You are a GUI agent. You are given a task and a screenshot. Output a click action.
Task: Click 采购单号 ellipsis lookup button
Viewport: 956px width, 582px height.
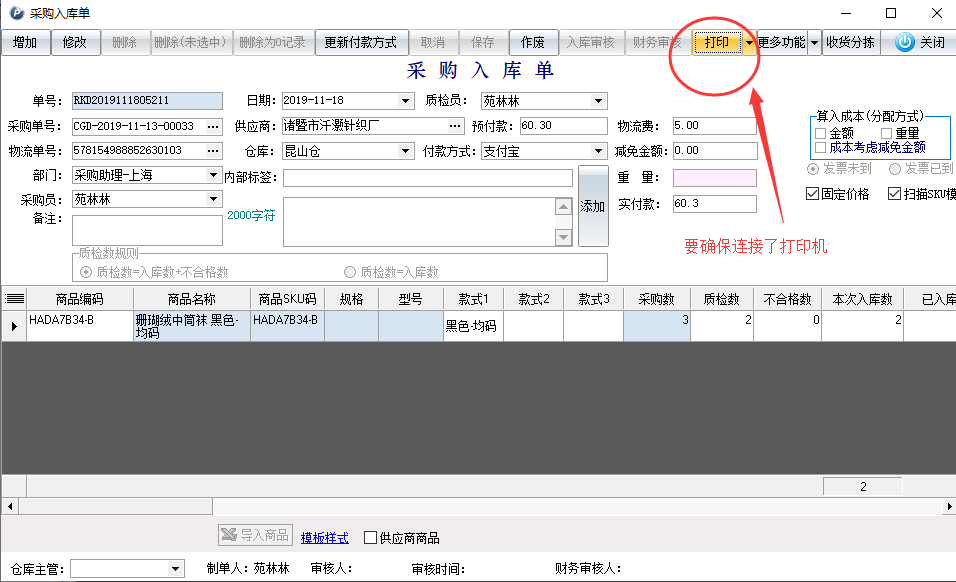pyautogui.click(x=213, y=126)
